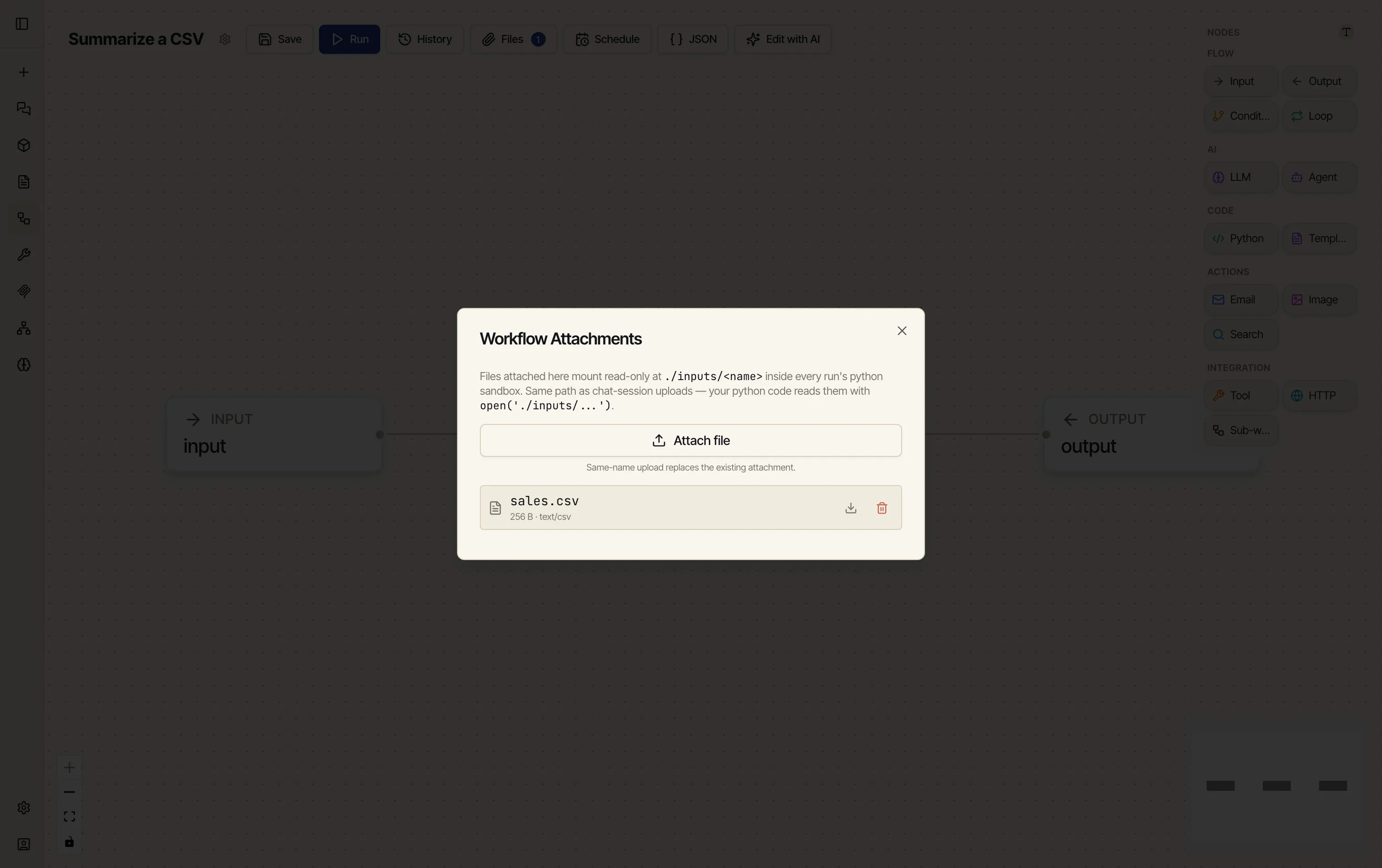1382x868 pixels.
Task: Add a Template node
Action: (1319, 238)
